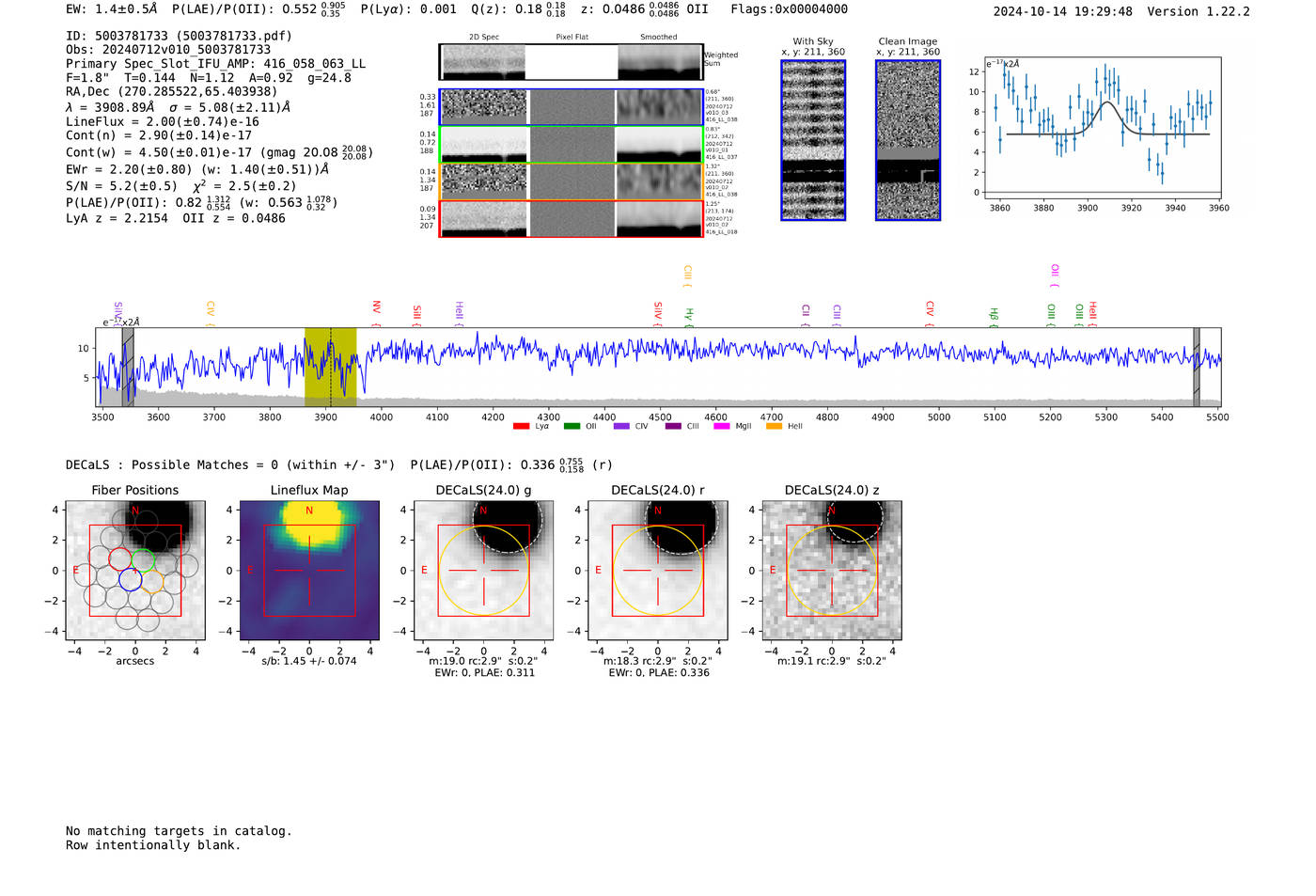Click the Gaussian line fit plot
1316x896 pixels.
tap(1103, 128)
